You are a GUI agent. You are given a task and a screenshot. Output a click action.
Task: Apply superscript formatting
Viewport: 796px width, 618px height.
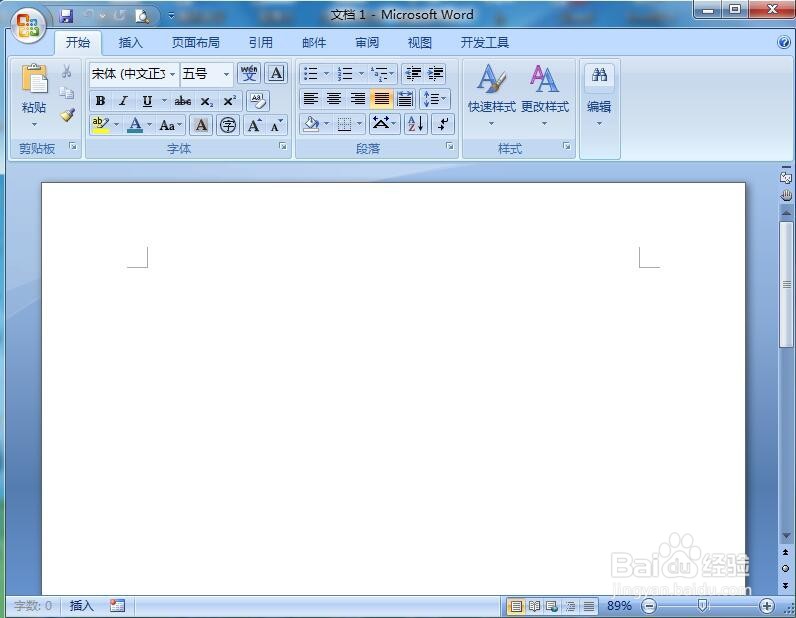point(229,101)
